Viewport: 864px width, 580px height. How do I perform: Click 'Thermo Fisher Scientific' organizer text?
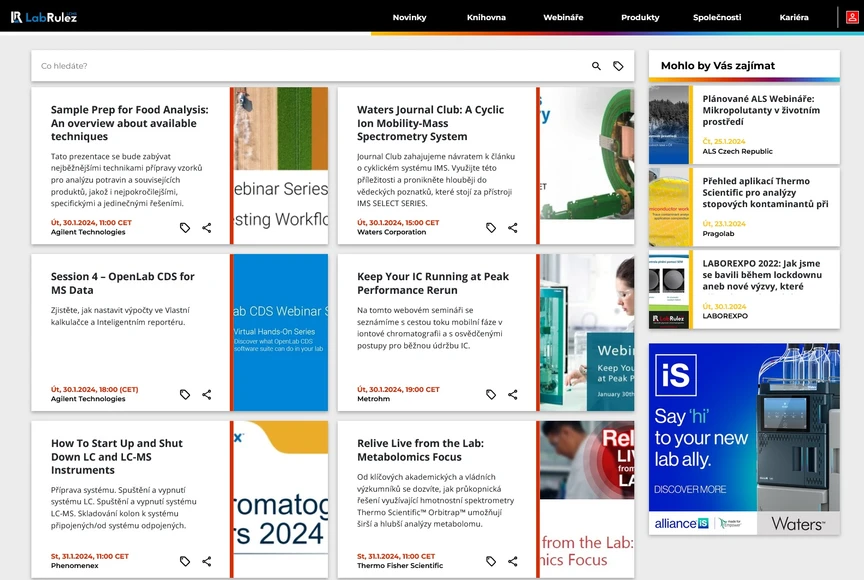click(x=399, y=566)
